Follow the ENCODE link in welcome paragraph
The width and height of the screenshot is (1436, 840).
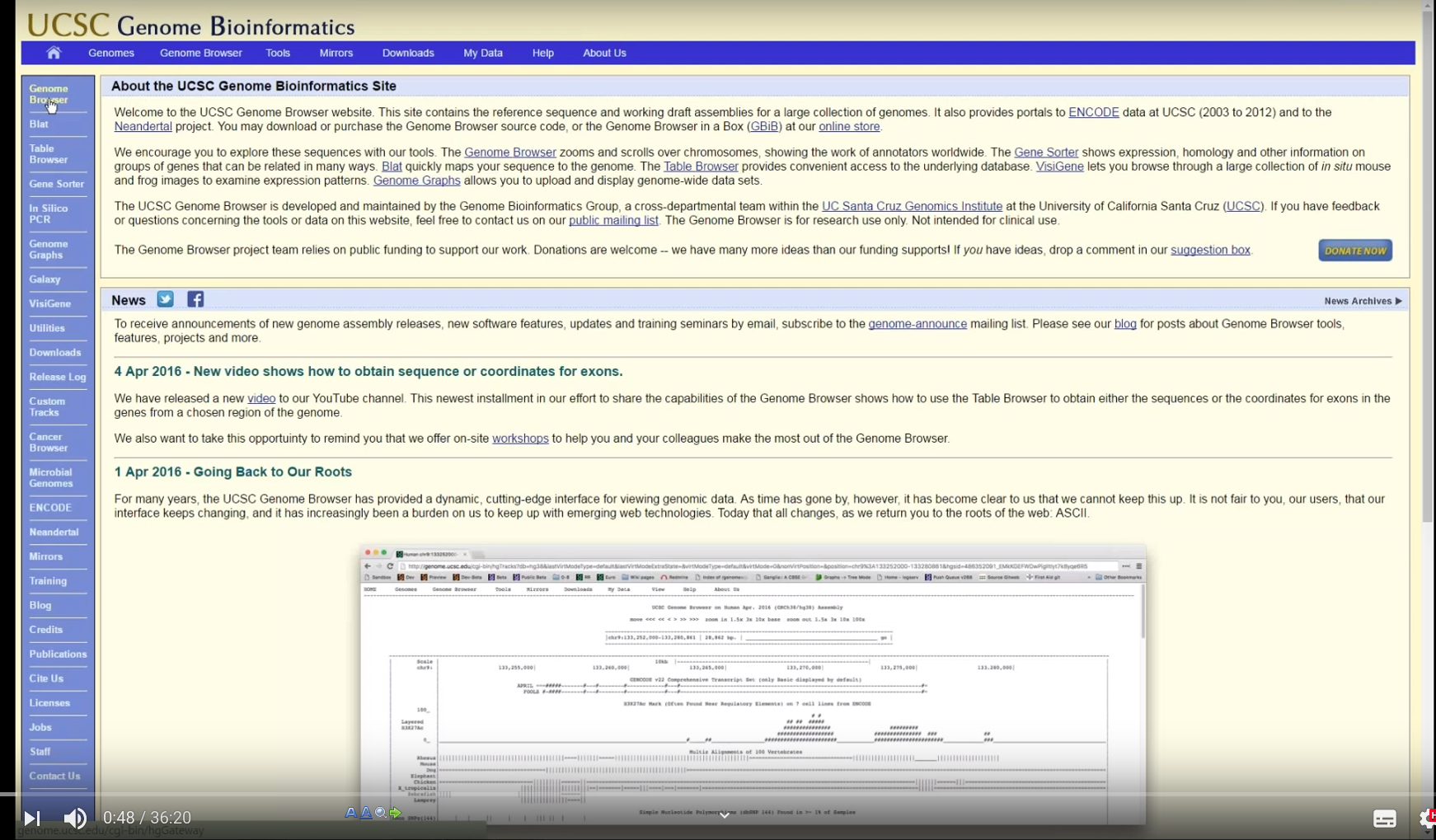tap(1093, 113)
